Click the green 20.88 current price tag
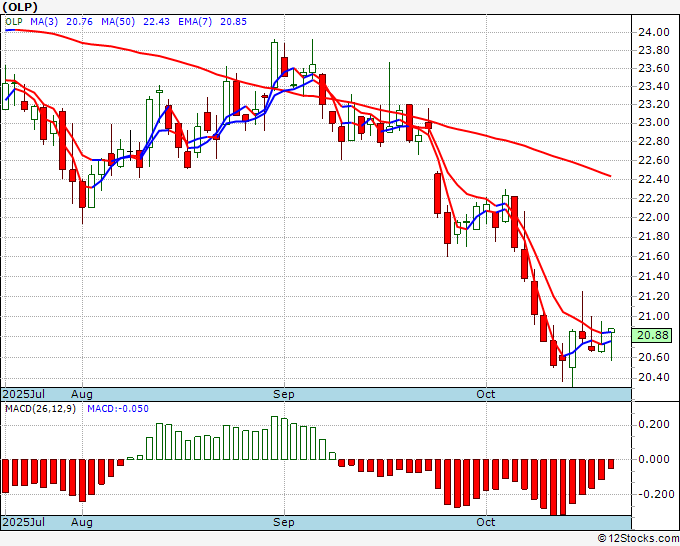 click(651, 335)
